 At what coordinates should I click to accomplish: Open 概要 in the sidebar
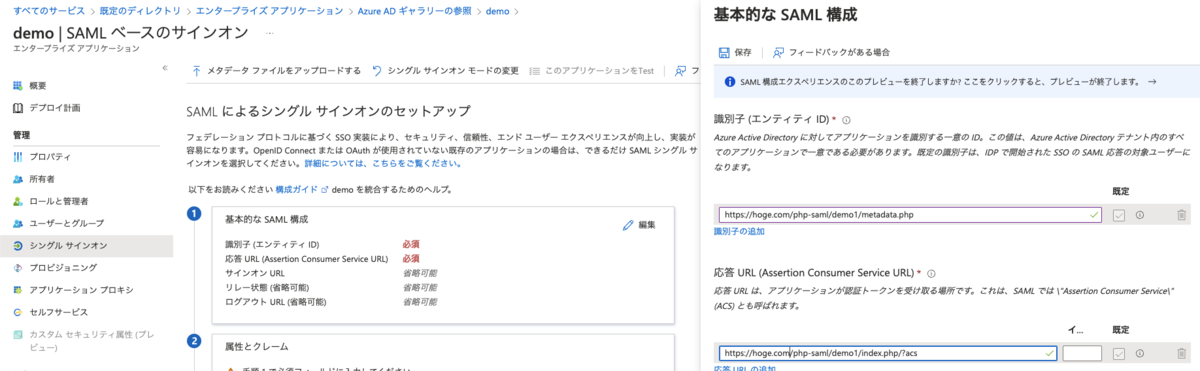point(37,86)
